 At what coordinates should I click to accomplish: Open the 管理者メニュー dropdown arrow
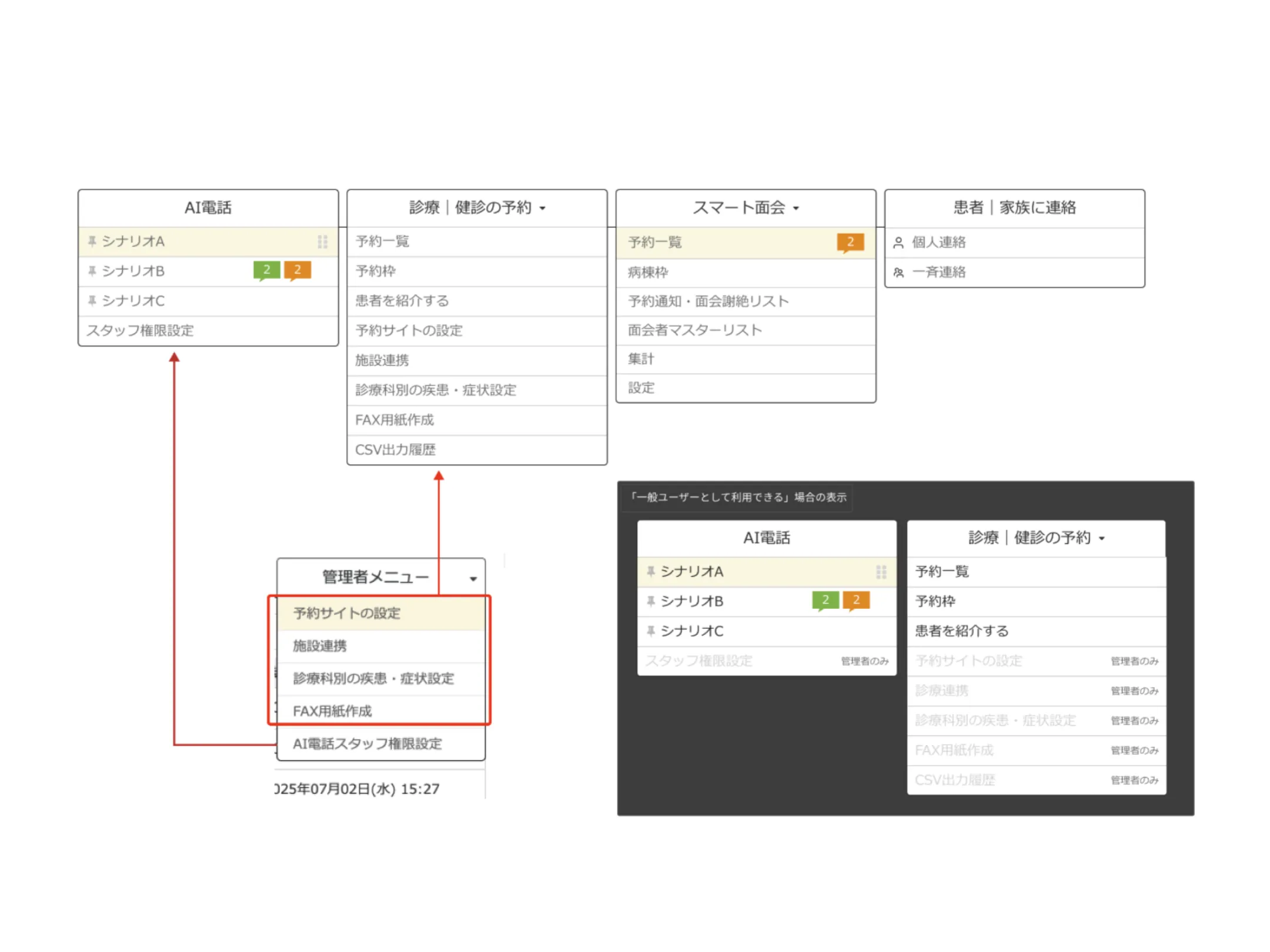(x=473, y=579)
